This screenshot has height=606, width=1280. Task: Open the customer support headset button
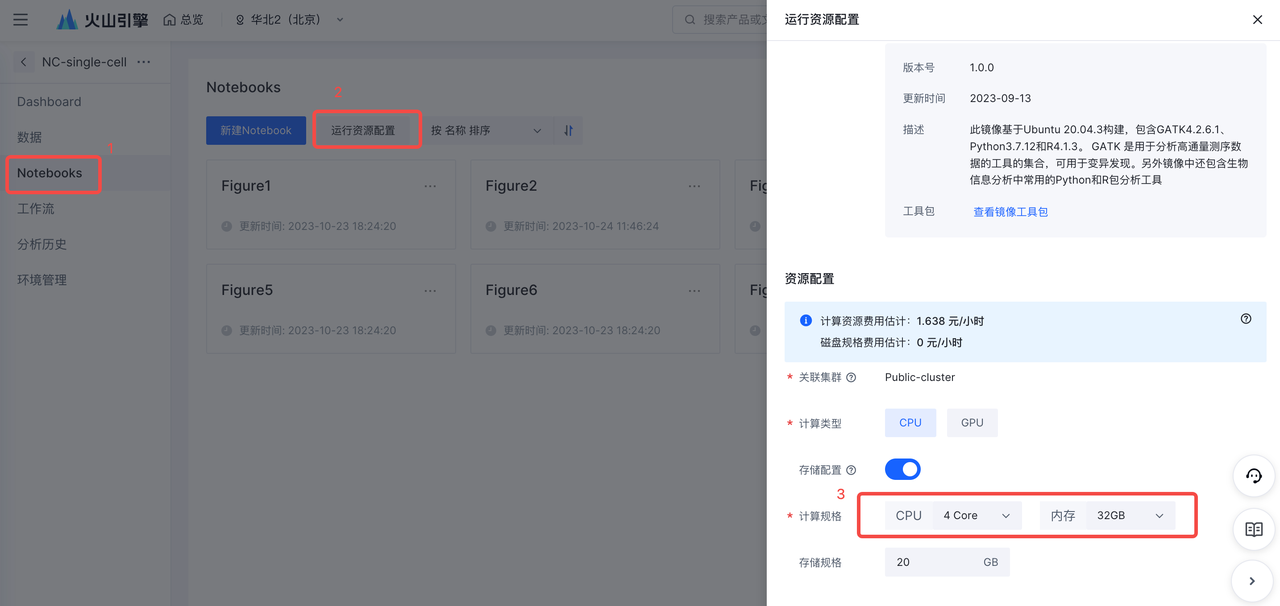tap(1253, 476)
